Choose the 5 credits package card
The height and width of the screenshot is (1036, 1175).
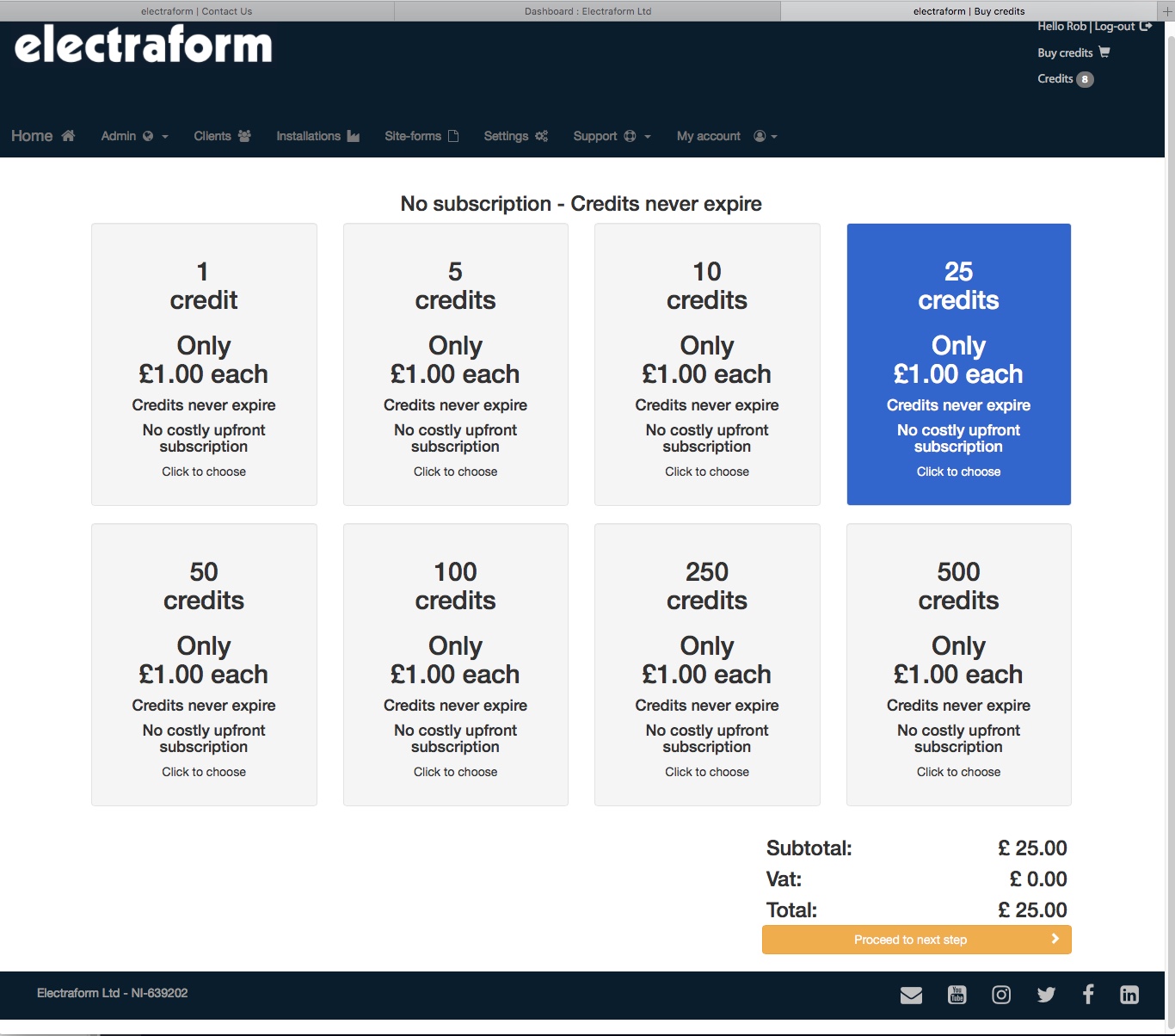click(456, 364)
